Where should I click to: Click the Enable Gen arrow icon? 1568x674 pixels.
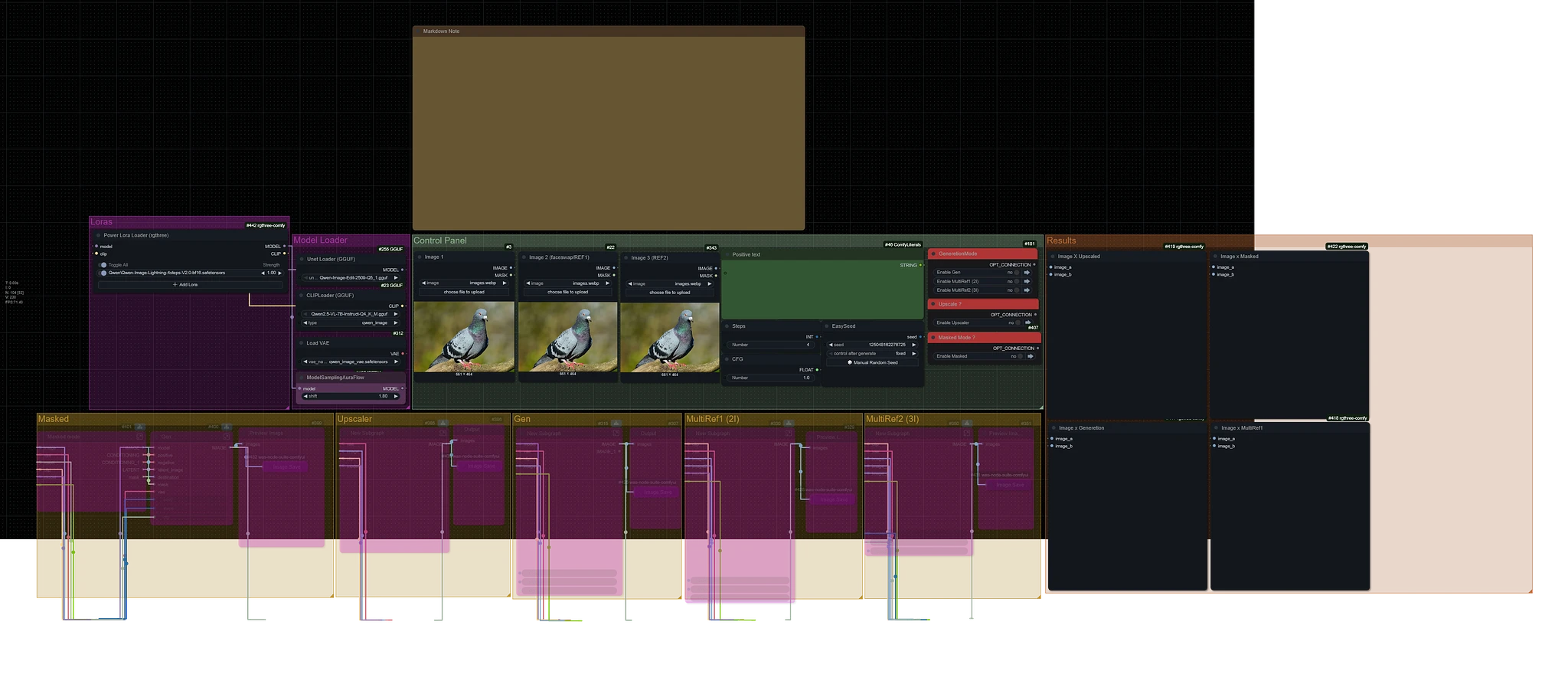point(1027,273)
